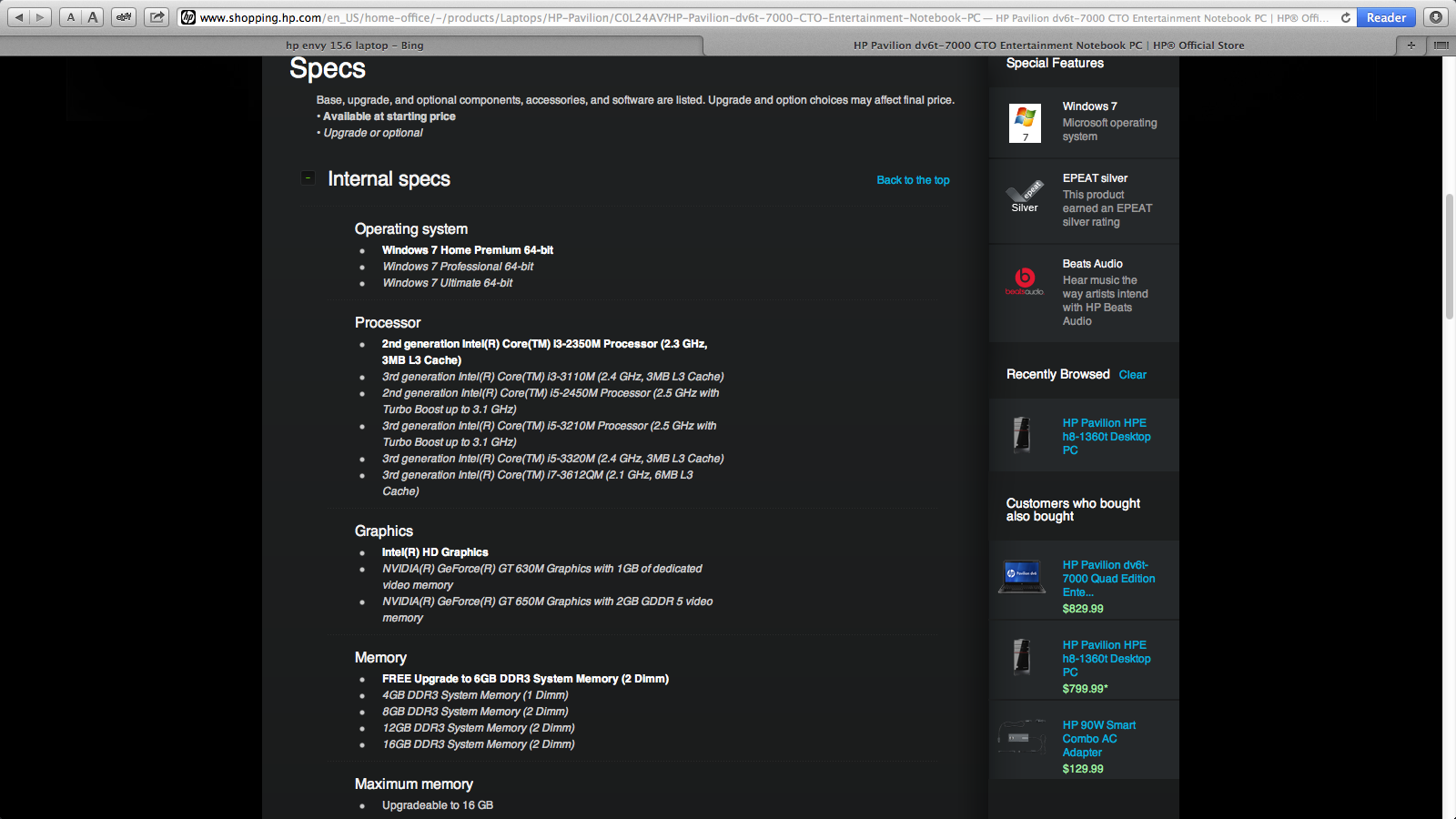1456x819 pixels.
Task: Go forward using Safari's forward arrow
Action: pyautogui.click(x=40, y=17)
